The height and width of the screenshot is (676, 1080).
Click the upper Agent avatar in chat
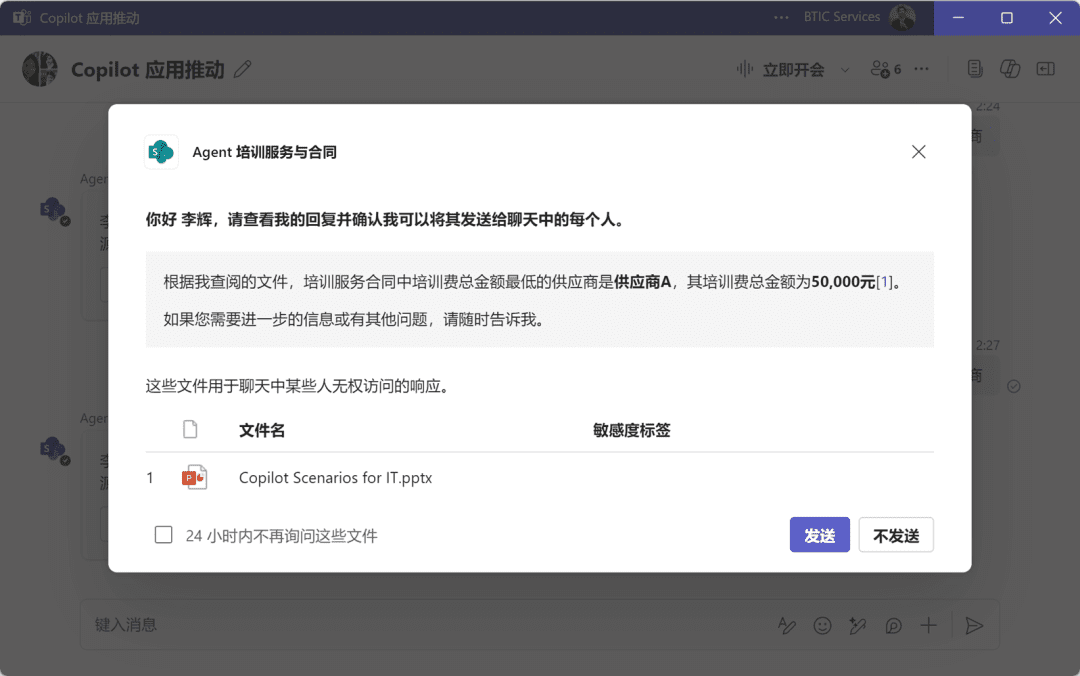pos(54,210)
